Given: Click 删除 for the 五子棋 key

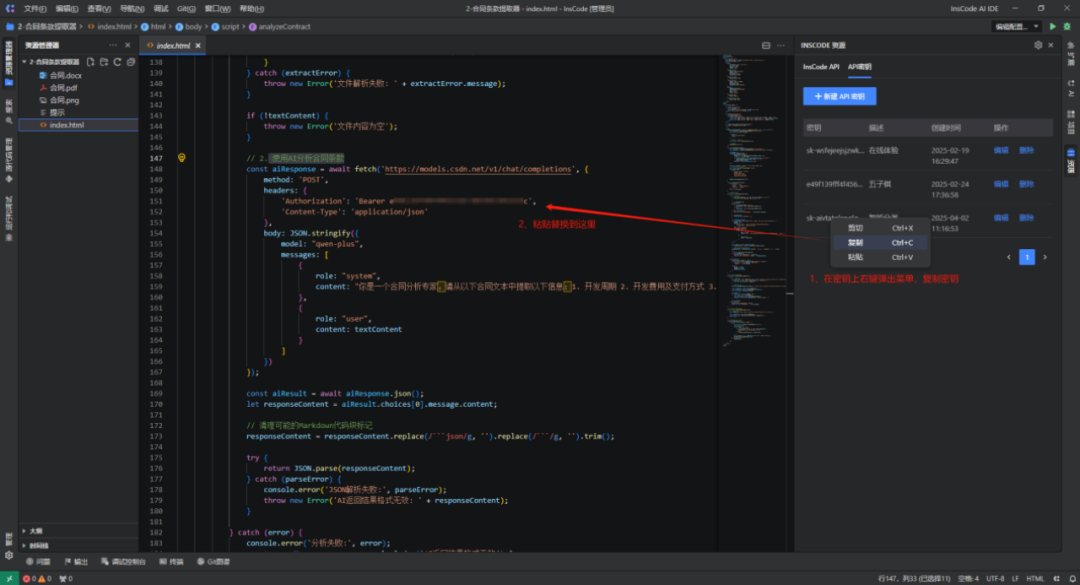Looking at the screenshot, I should point(1026,184).
